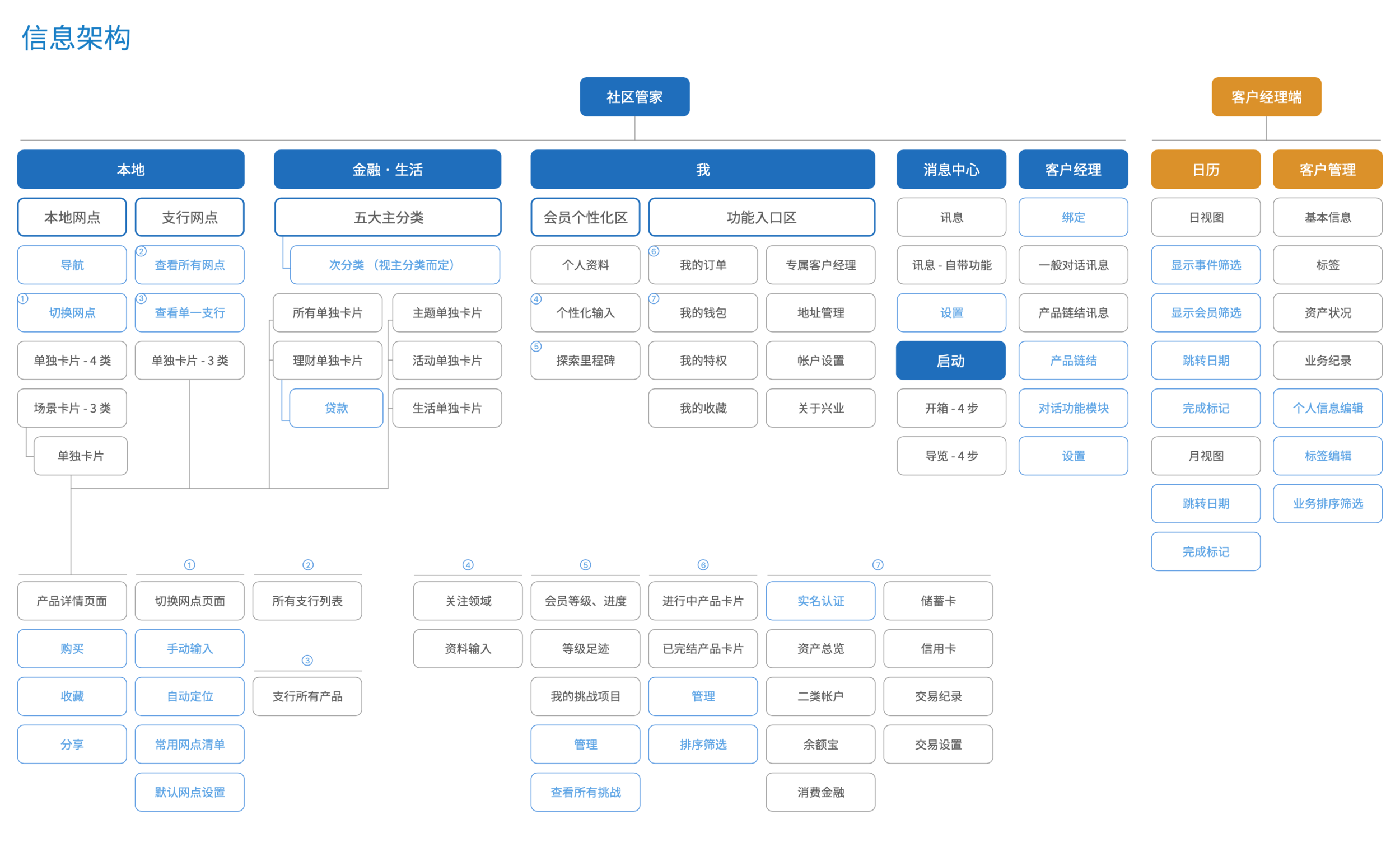Select the 次分类（视主分类而定）box
This screenshot has height=866, width=1400.
click(395, 265)
